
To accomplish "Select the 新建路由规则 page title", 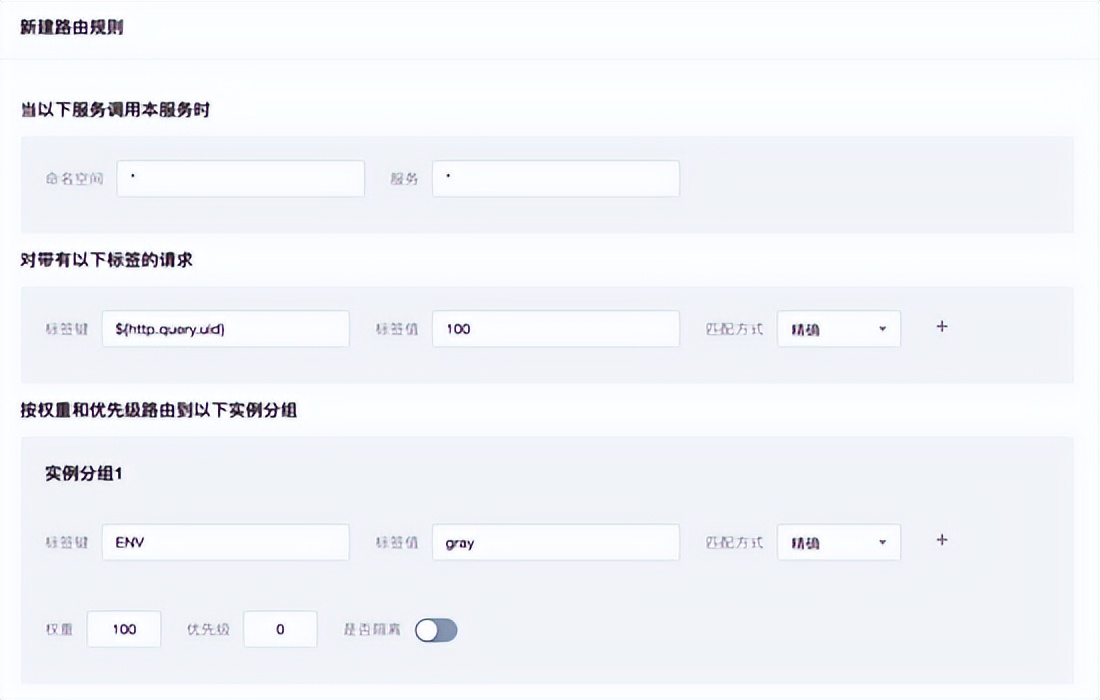I will pyautogui.click(x=72, y=27).
